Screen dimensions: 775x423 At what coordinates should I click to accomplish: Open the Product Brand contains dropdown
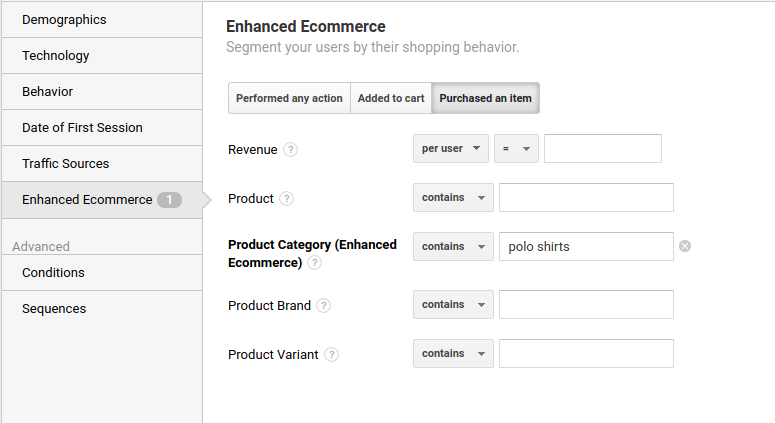click(453, 305)
